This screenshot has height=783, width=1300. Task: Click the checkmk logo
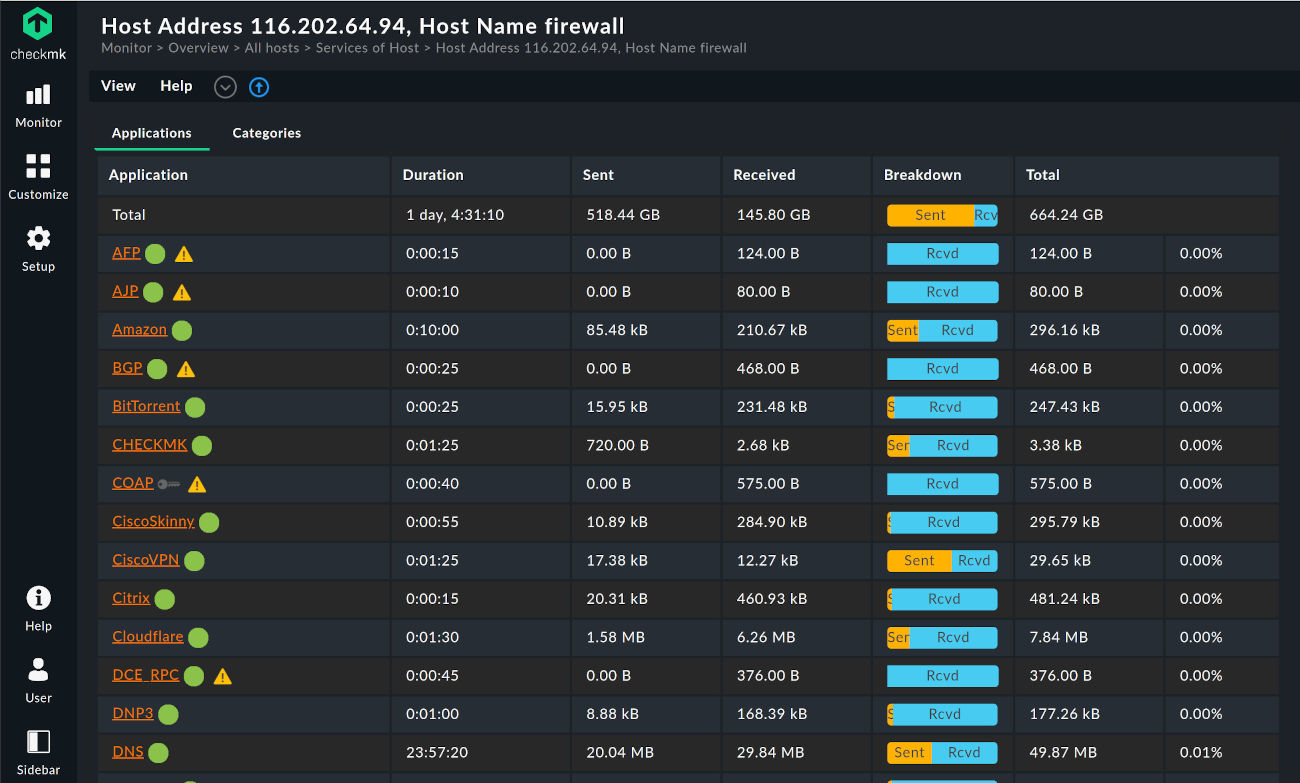[x=38, y=33]
